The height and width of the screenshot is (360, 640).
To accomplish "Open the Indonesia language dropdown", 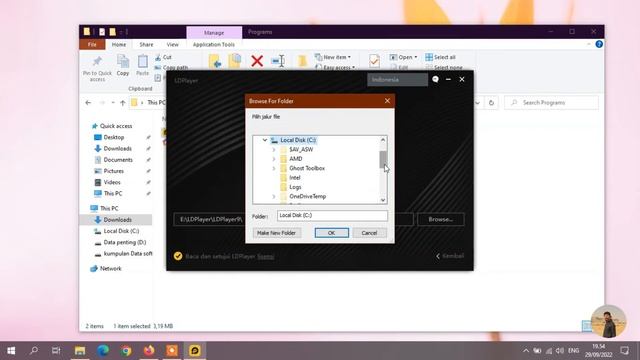I will [398, 80].
